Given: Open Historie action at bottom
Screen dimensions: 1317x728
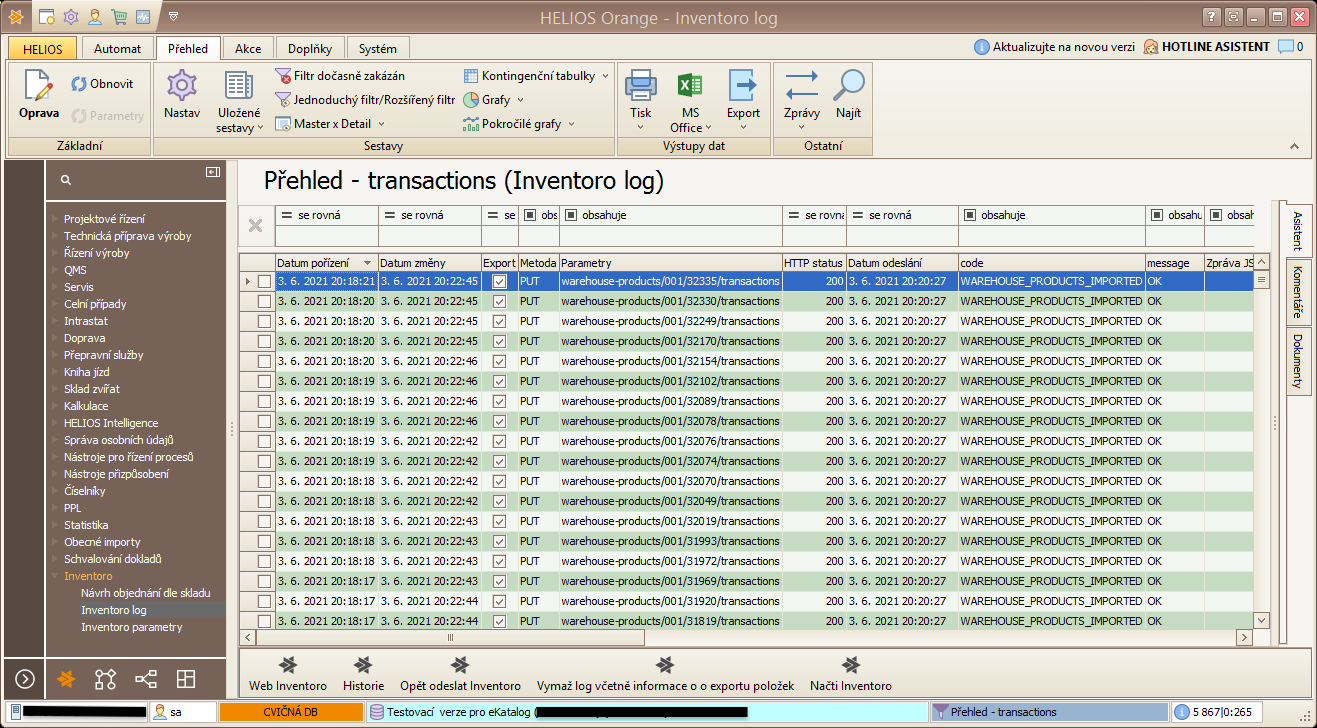Looking at the screenshot, I should pos(363,665).
